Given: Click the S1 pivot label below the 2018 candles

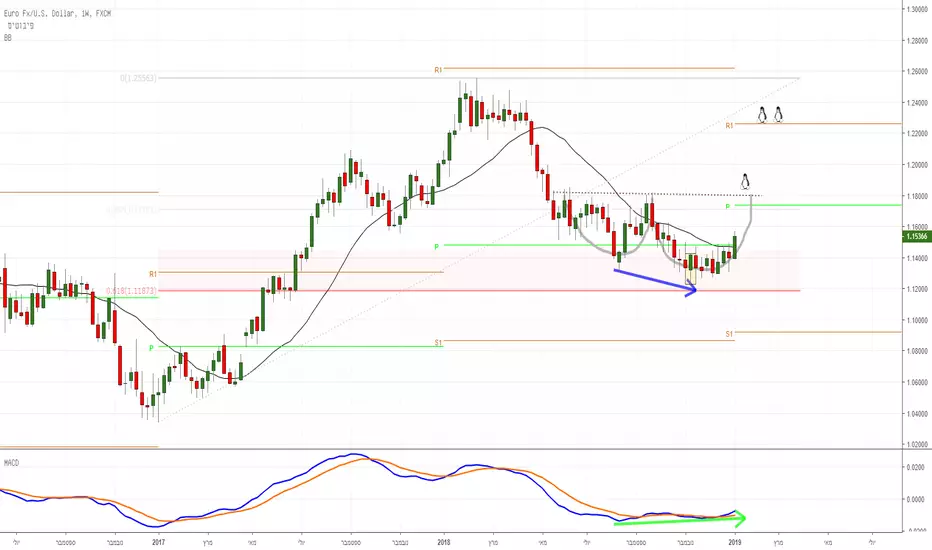Looking at the screenshot, I should coord(438,342).
